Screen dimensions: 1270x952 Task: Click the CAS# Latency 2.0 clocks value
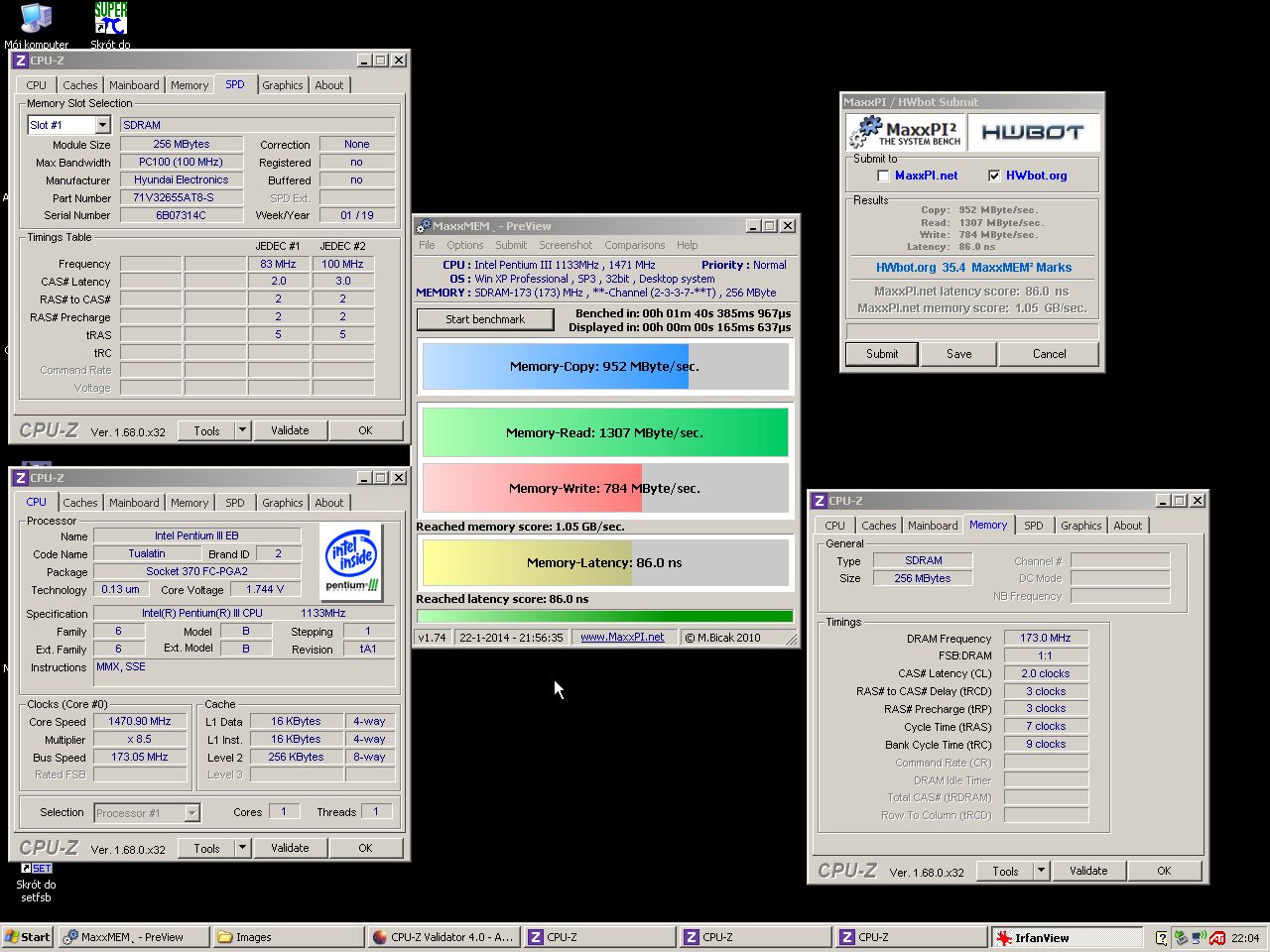click(1046, 673)
